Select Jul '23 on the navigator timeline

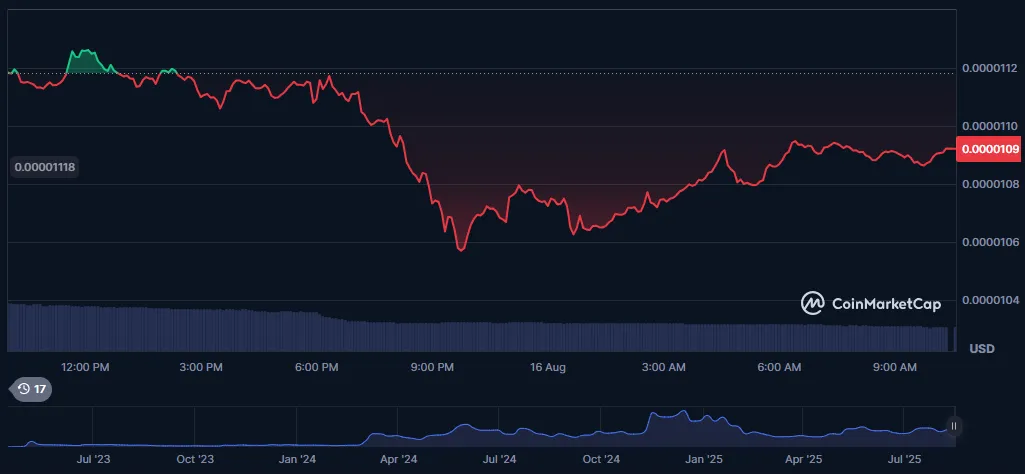pyautogui.click(x=92, y=460)
